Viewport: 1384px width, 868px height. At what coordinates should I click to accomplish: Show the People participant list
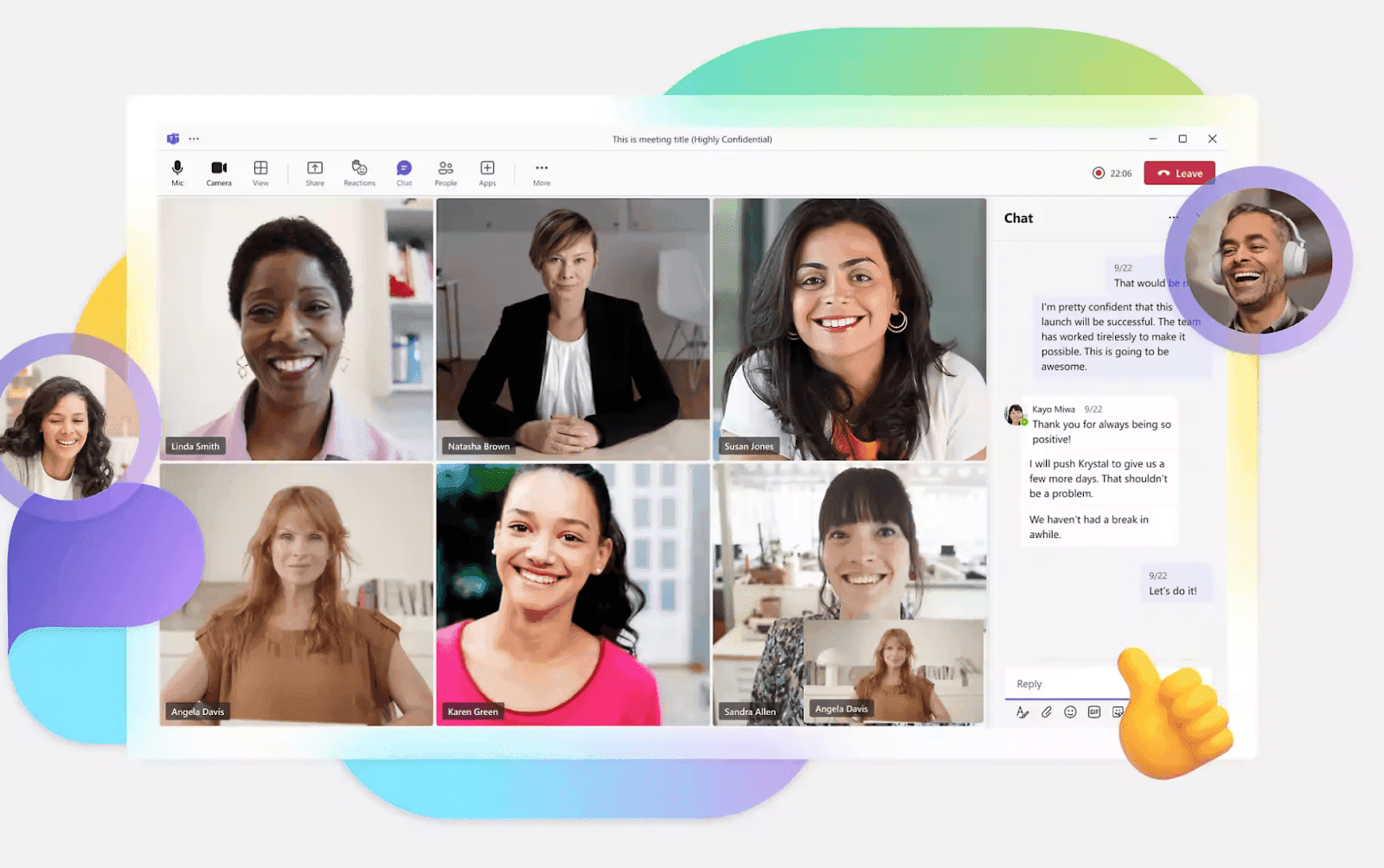(x=446, y=169)
